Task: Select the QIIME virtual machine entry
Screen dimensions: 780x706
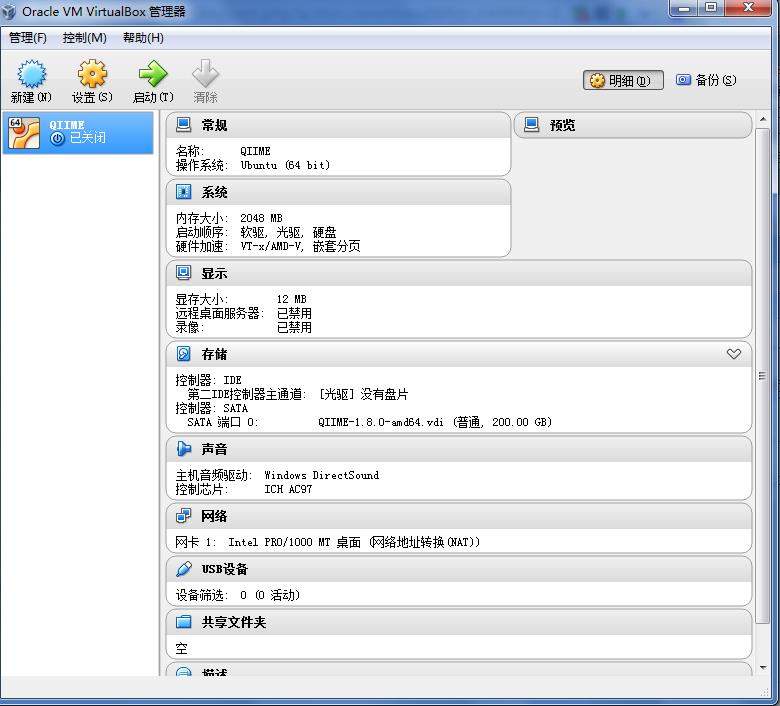Action: pyautogui.click(x=78, y=133)
